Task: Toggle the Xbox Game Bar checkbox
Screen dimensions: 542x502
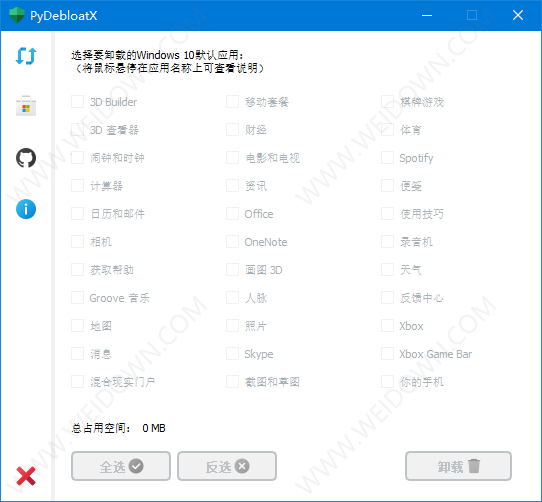Action: pos(387,354)
